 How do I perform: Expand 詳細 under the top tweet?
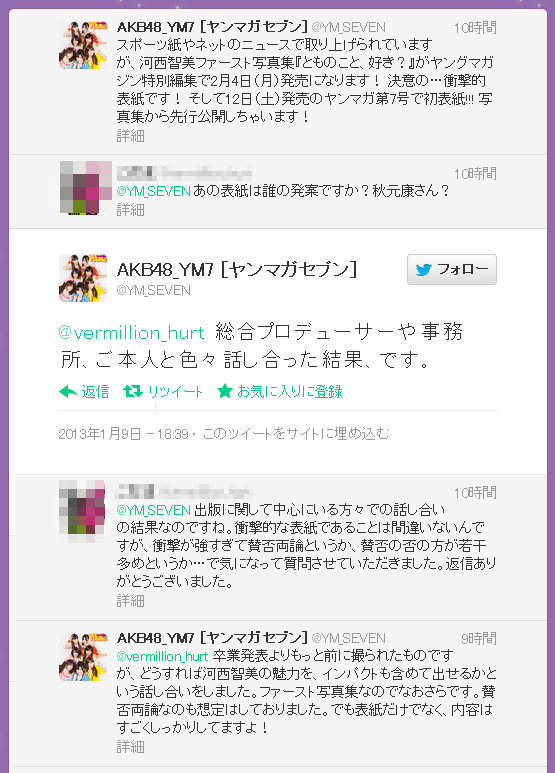pos(131,136)
